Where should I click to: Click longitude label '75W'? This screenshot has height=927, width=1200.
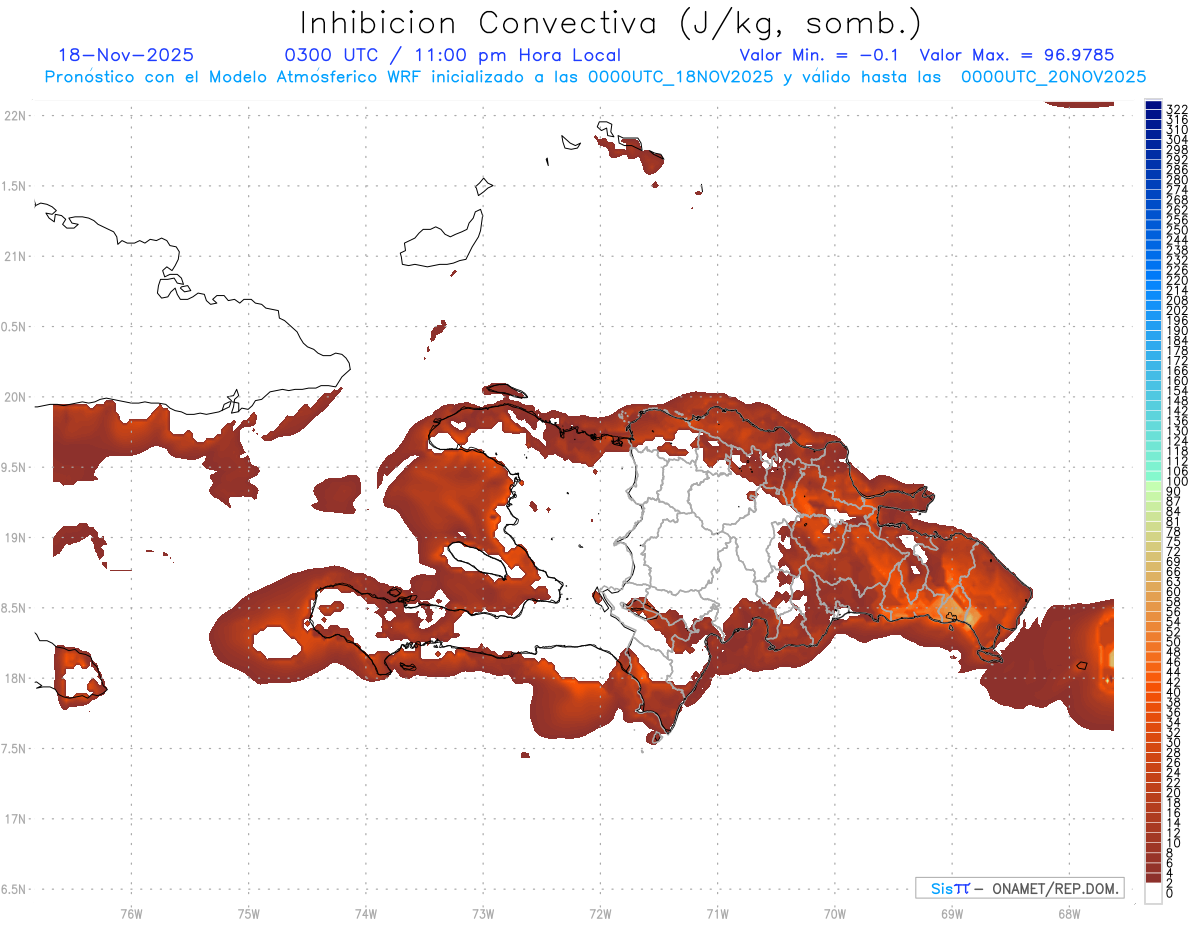coord(248,913)
